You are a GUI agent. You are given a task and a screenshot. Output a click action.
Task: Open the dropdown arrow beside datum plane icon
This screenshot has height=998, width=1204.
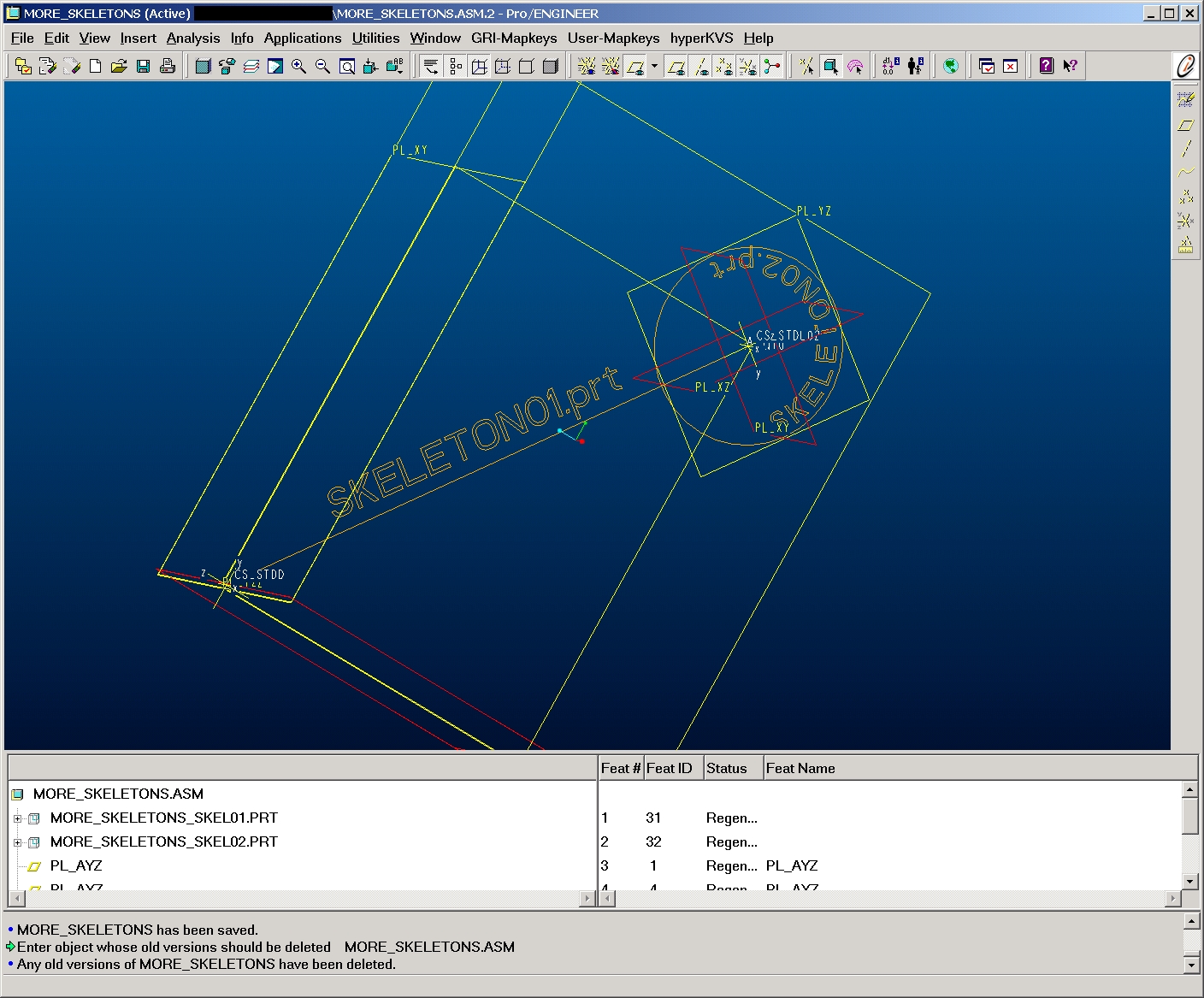coord(654,66)
